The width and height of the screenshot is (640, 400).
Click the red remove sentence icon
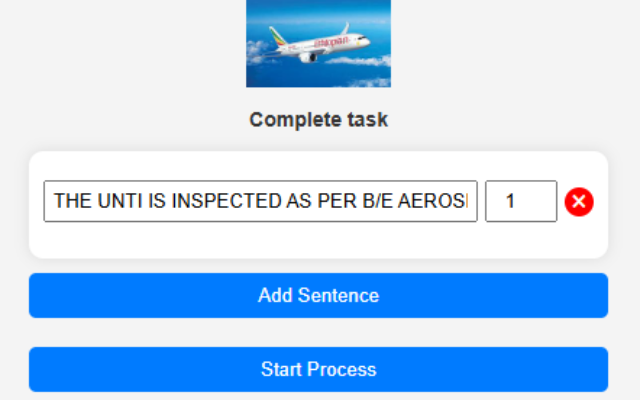tap(579, 202)
